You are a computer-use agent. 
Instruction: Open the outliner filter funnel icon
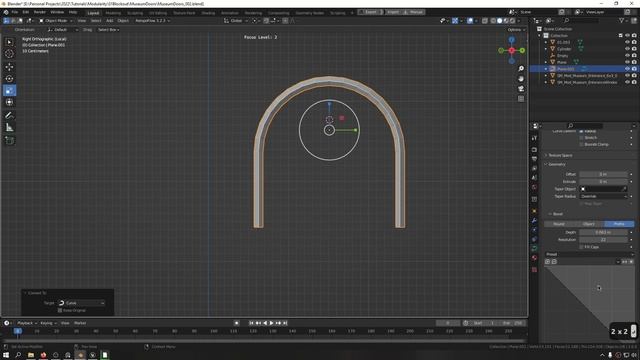click(622, 20)
